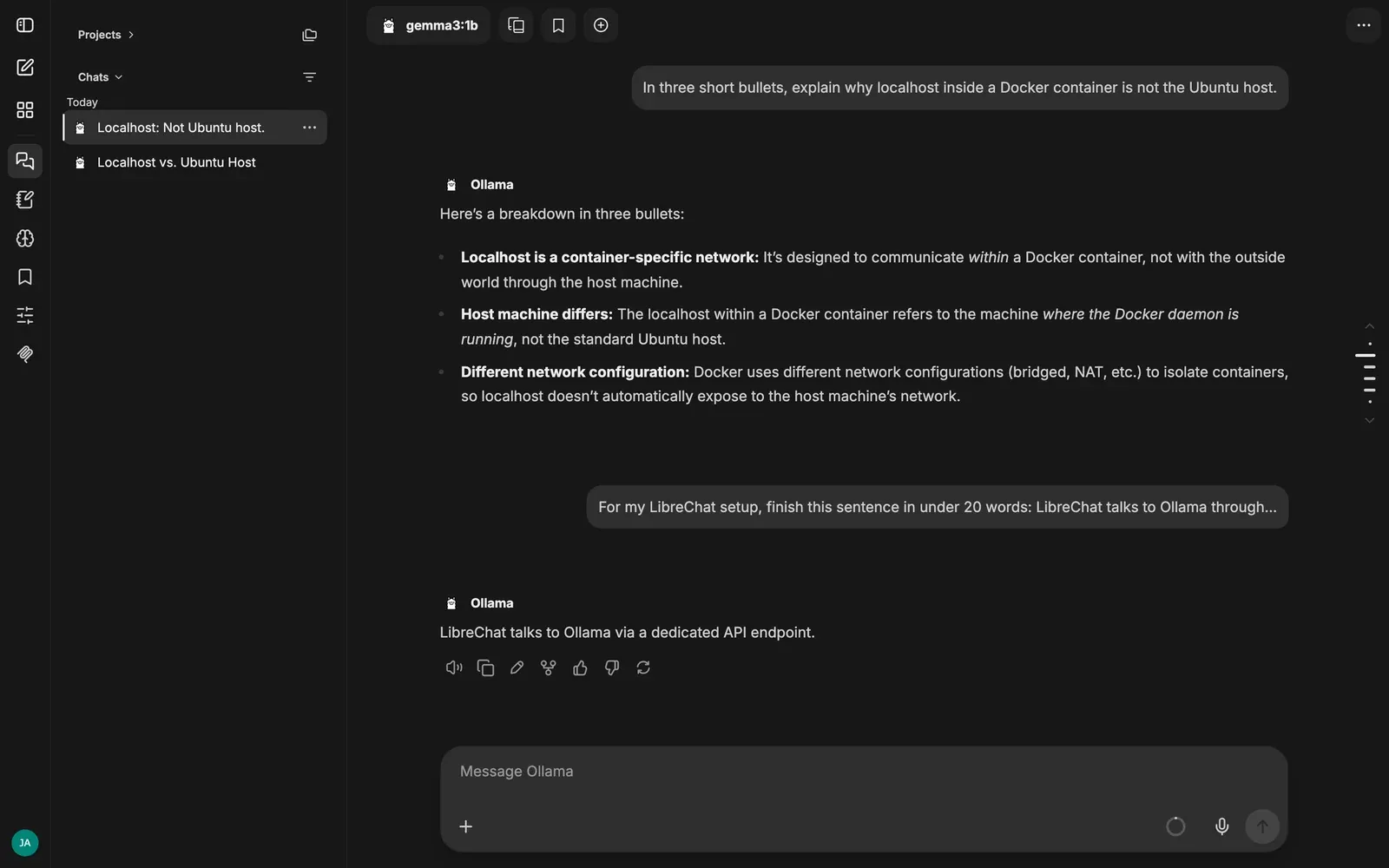Fork the conversation from last response

pyautogui.click(x=549, y=667)
